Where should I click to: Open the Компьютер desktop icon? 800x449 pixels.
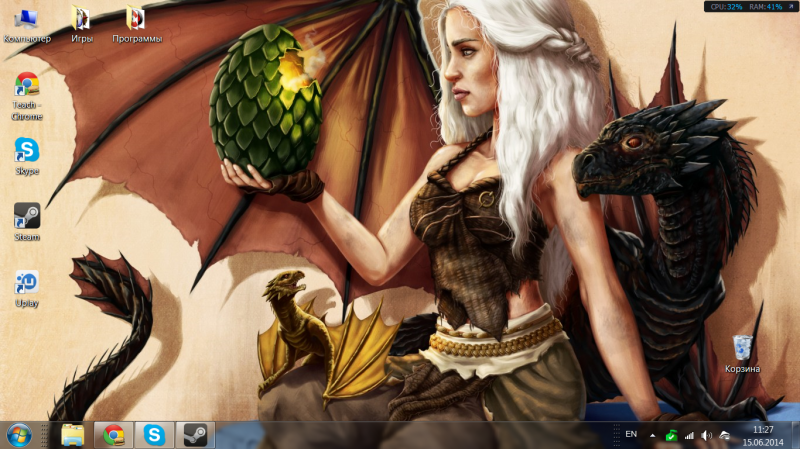[x=27, y=26]
